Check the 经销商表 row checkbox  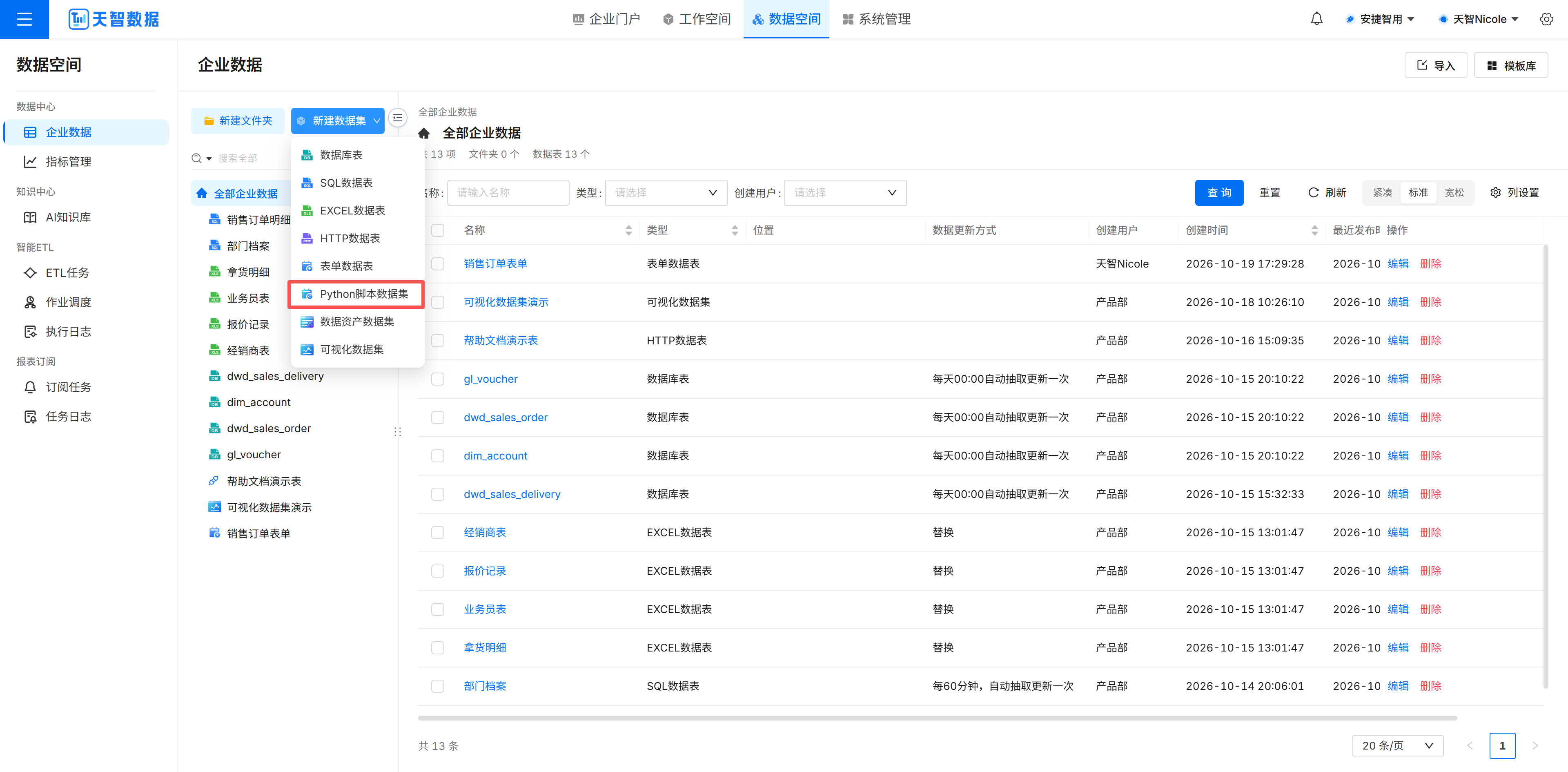pos(438,532)
